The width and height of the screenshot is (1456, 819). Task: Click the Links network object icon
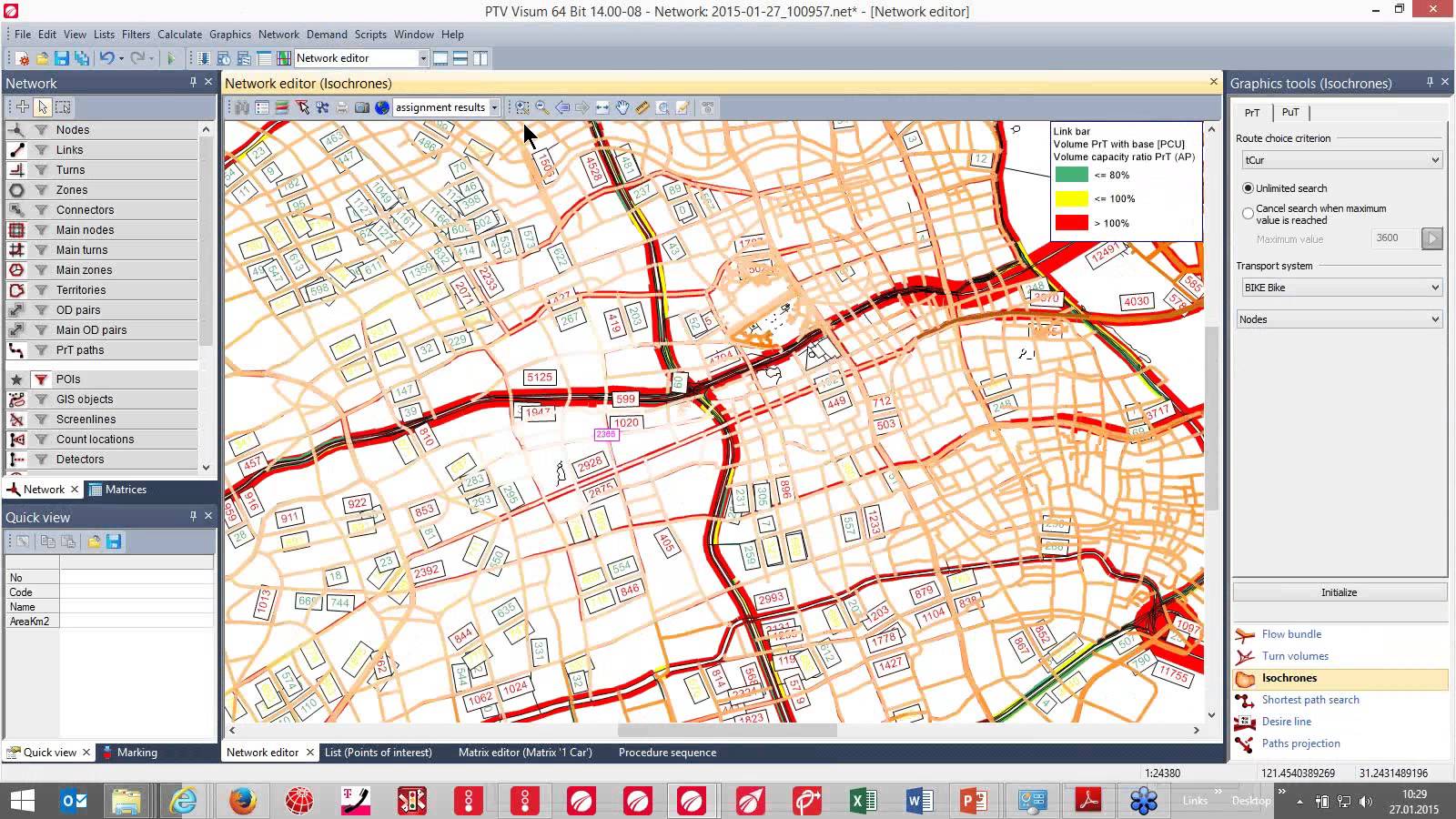coord(16,150)
